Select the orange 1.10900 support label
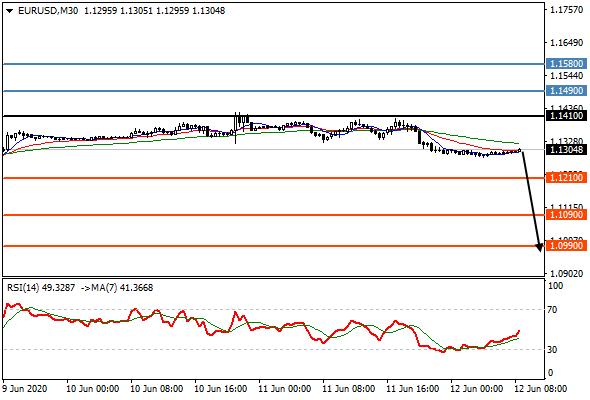 [566, 215]
